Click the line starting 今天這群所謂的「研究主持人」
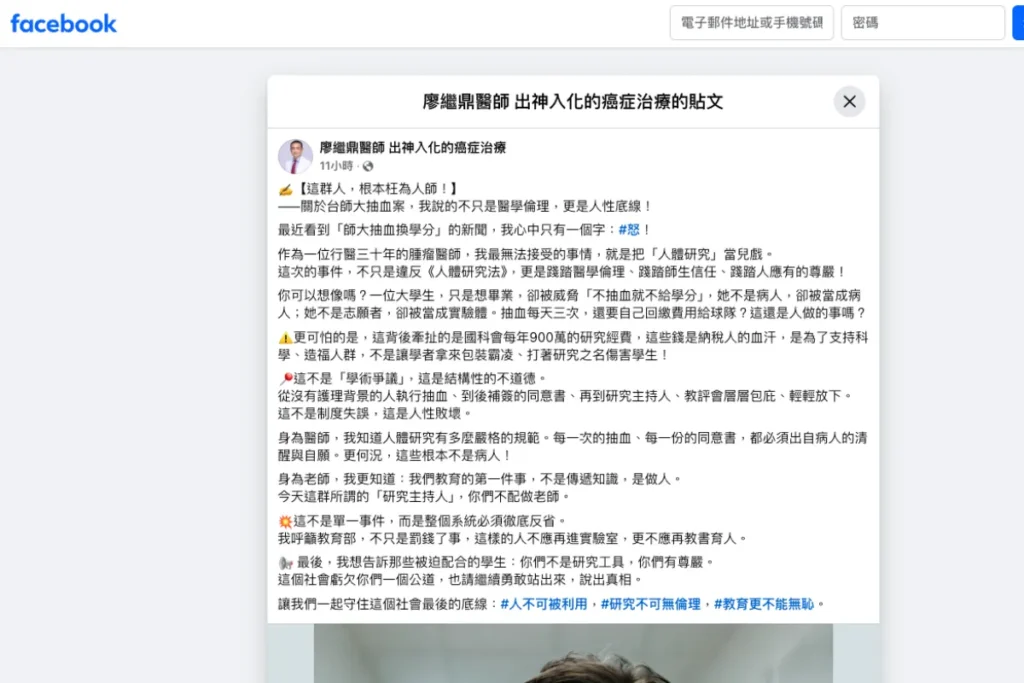Screen dimensions: 1024x683 (x=424, y=496)
